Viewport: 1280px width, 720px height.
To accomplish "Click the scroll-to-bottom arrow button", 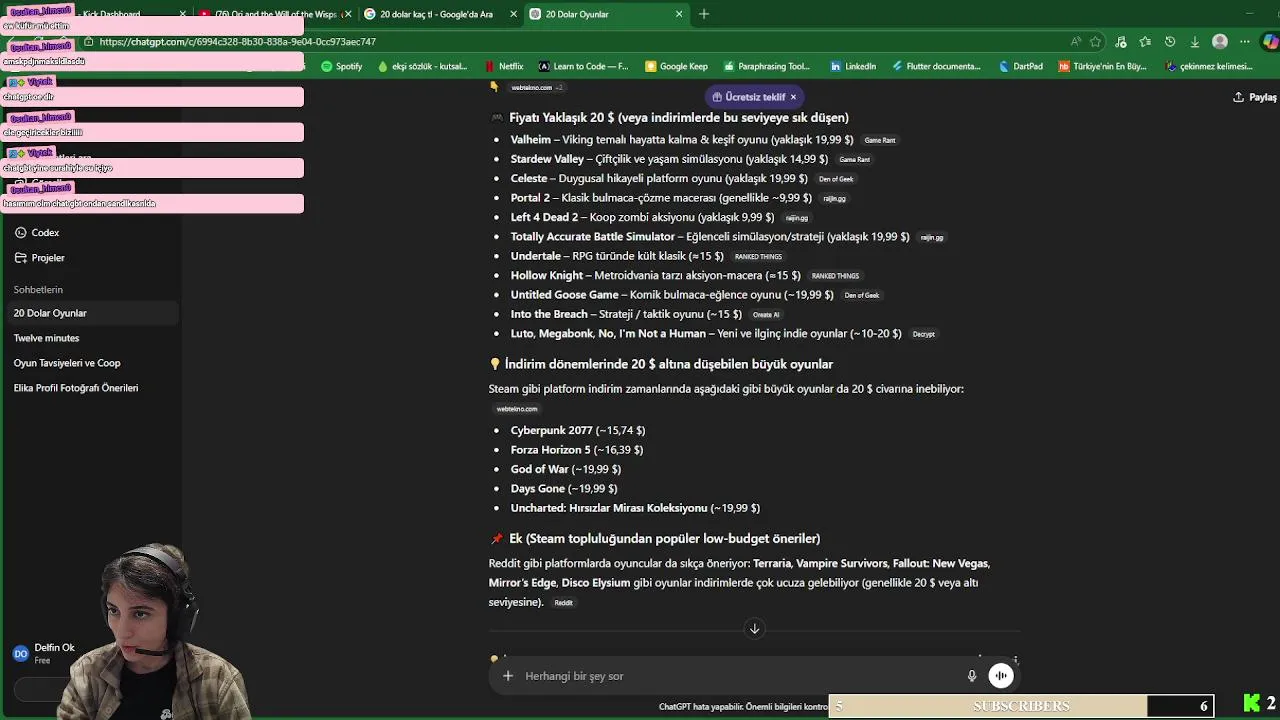I will (755, 628).
